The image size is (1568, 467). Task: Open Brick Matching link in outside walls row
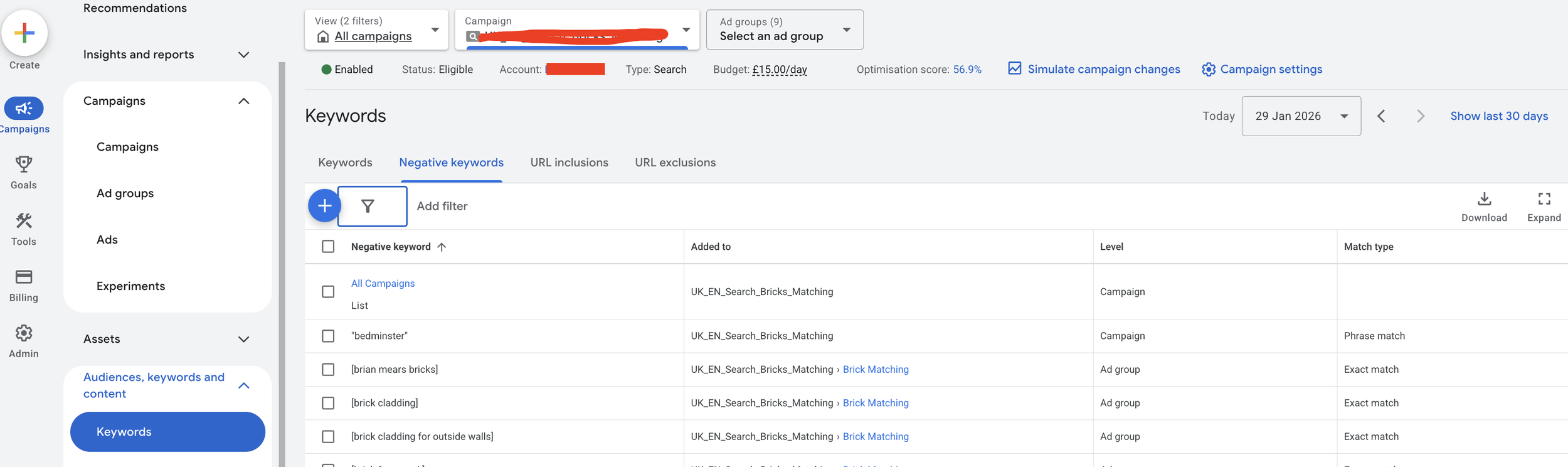876,437
